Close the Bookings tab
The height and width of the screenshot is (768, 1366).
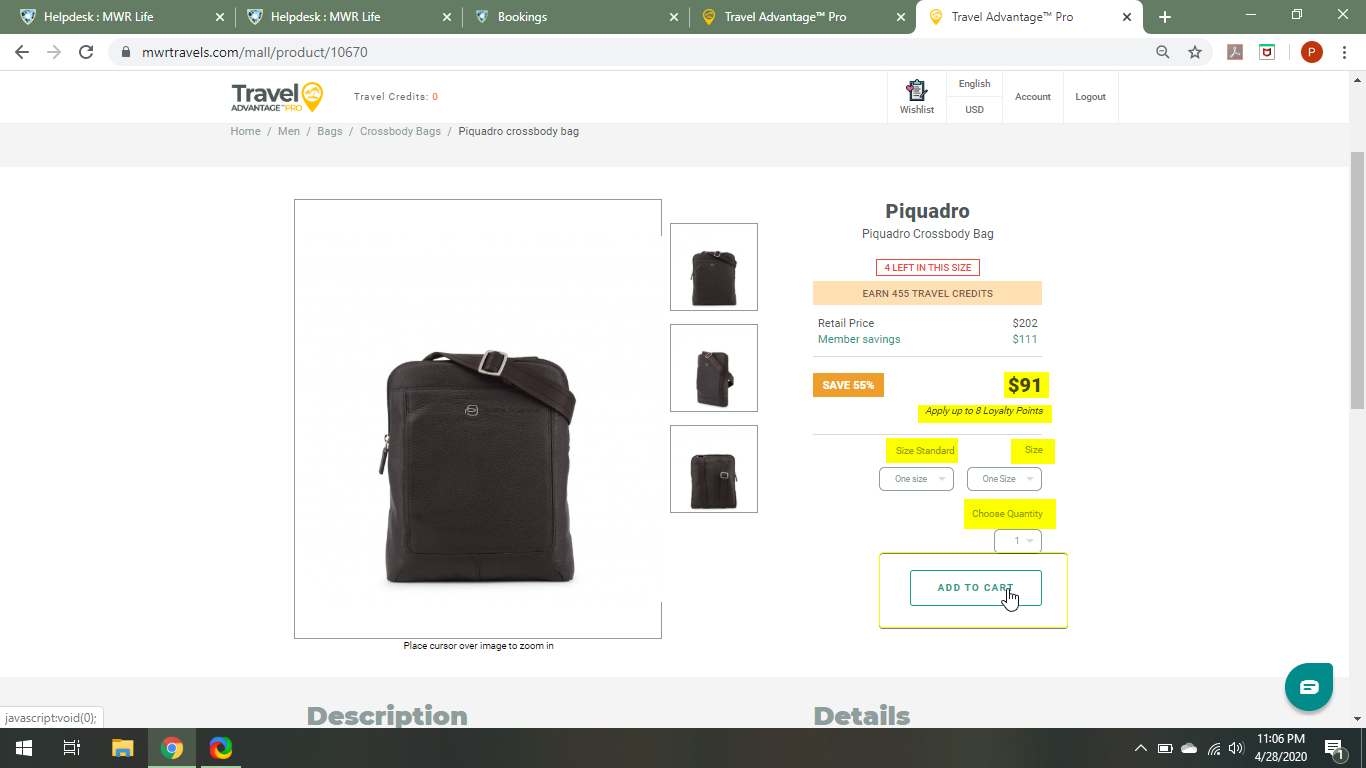click(674, 17)
